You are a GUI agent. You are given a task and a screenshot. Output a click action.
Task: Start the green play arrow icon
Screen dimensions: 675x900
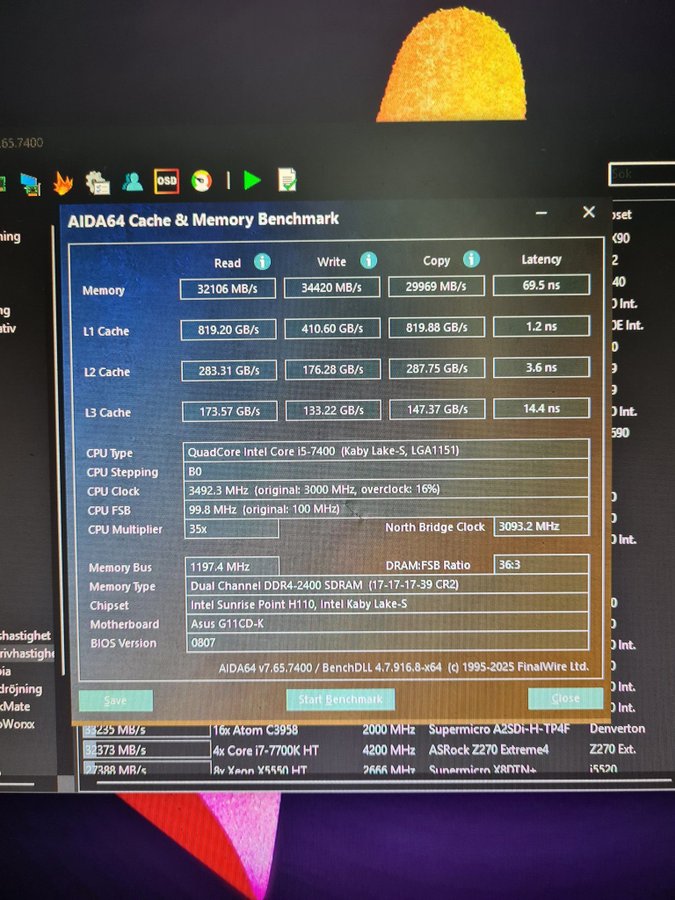tap(252, 180)
